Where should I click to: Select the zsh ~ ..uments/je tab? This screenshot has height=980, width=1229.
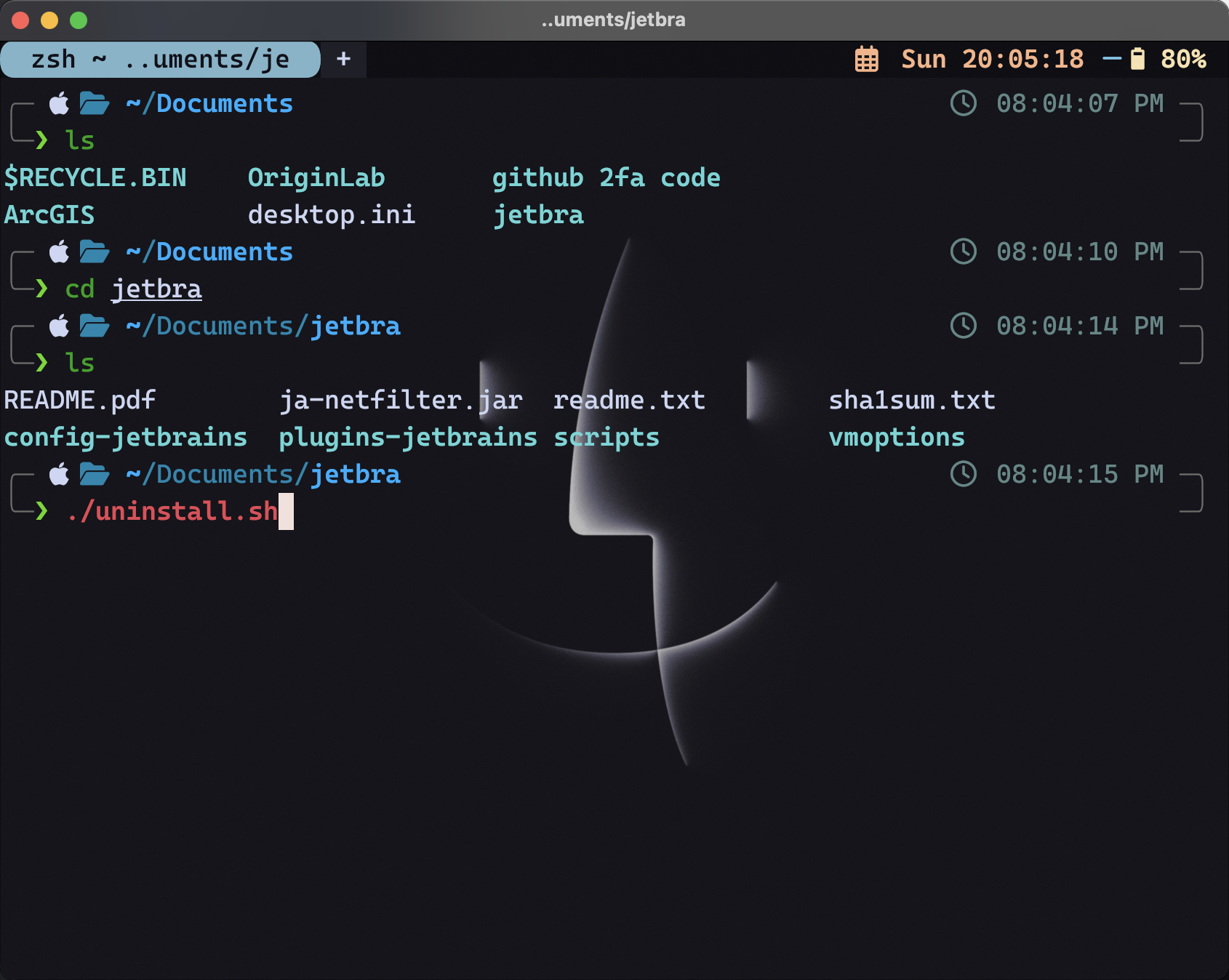pyautogui.click(x=160, y=59)
